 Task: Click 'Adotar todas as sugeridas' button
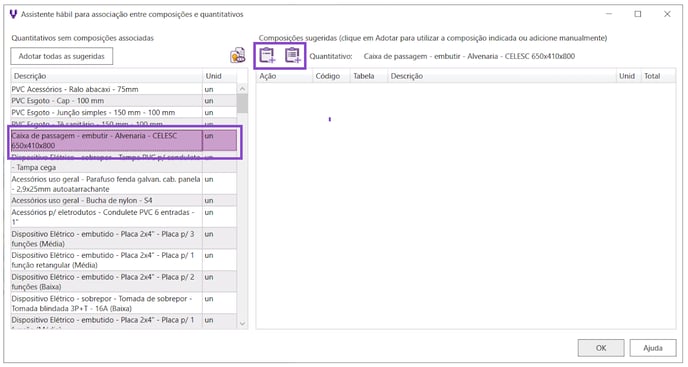(61, 56)
